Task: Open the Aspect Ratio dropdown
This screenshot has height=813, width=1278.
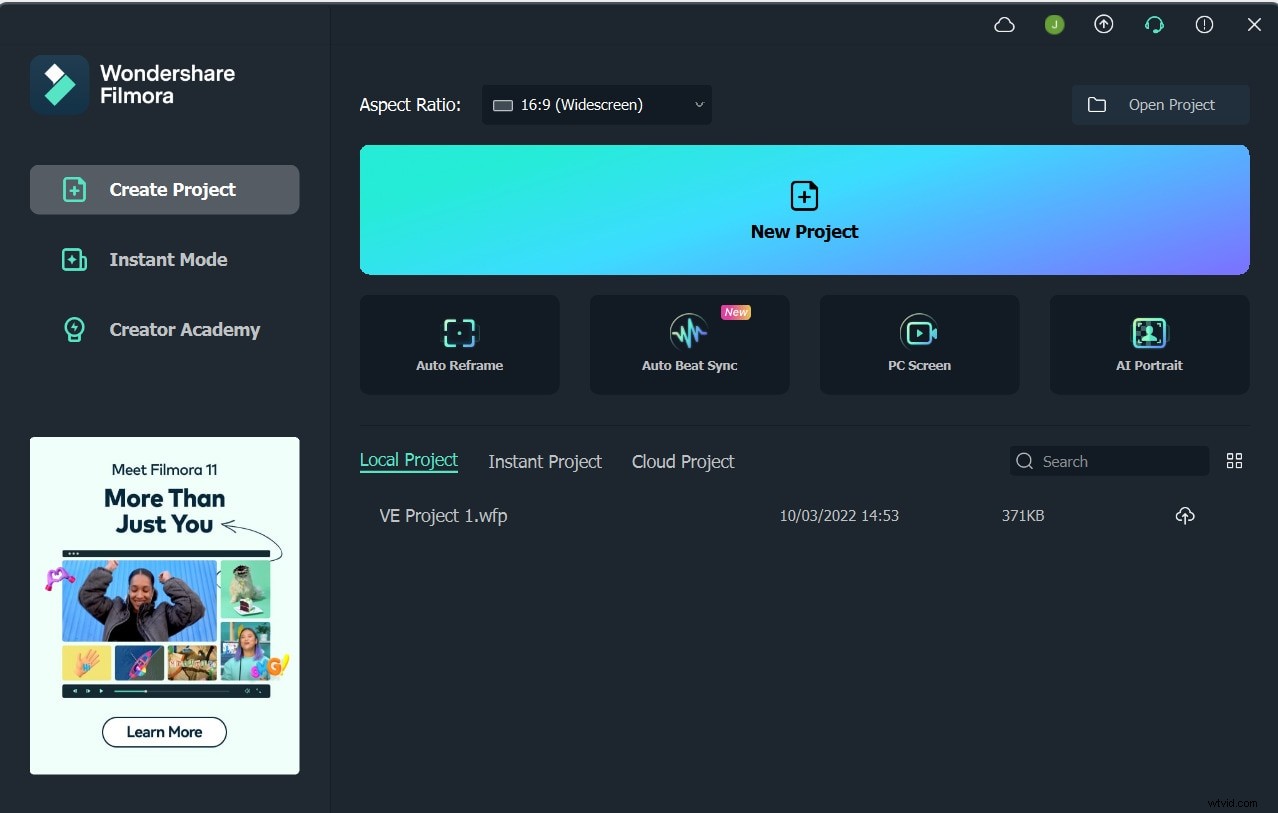Action: coord(597,104)
